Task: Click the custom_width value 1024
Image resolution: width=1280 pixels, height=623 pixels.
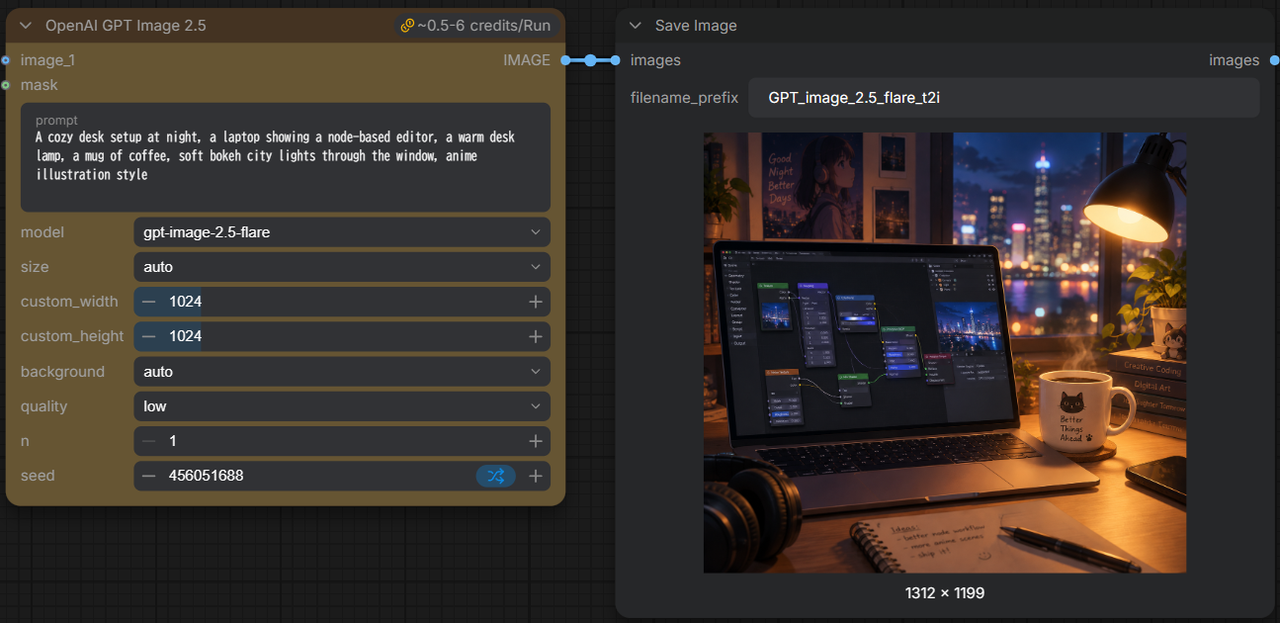Action: (x=186, y=302)
